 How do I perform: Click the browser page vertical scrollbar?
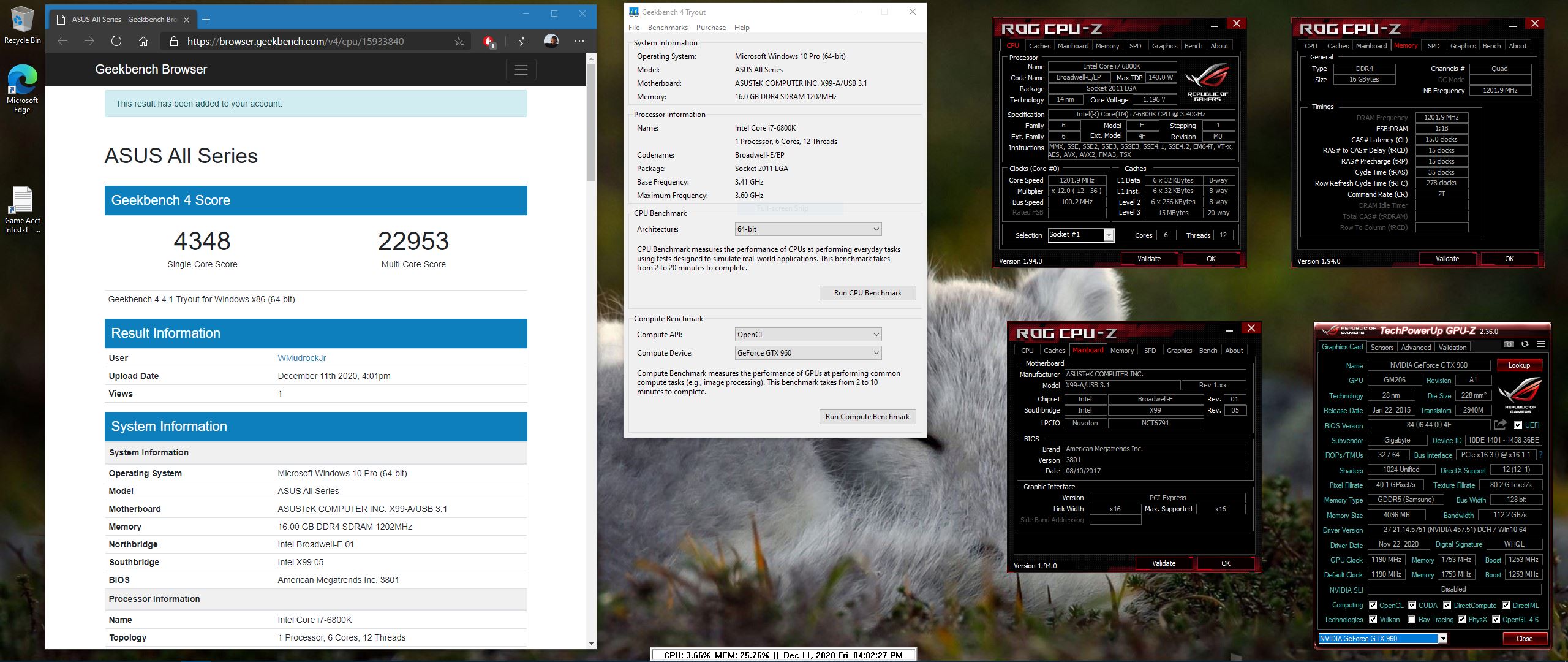pyautogui.click(x=591, y=123)
